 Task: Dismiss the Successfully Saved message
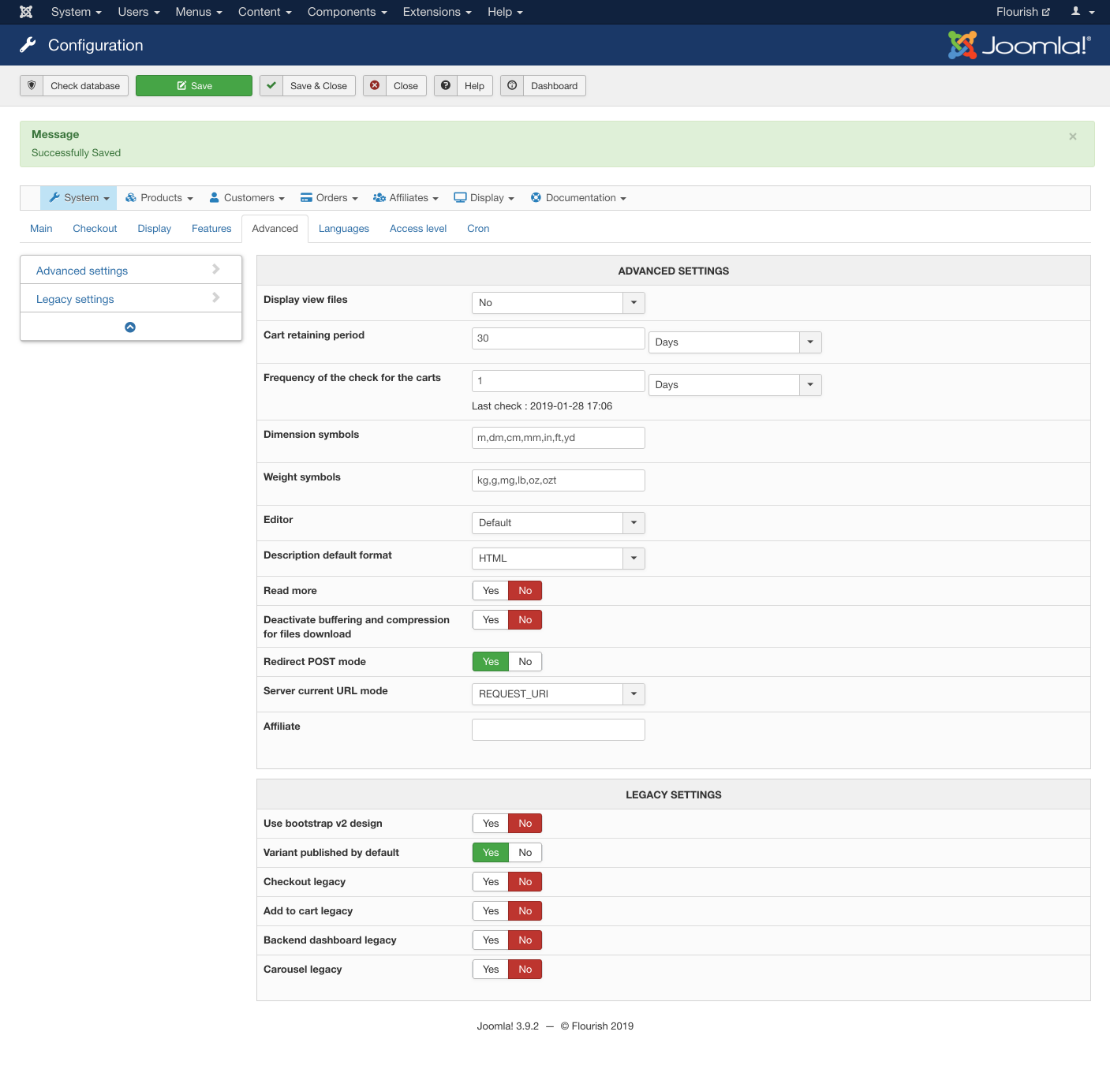click(x=1073, y=136)
